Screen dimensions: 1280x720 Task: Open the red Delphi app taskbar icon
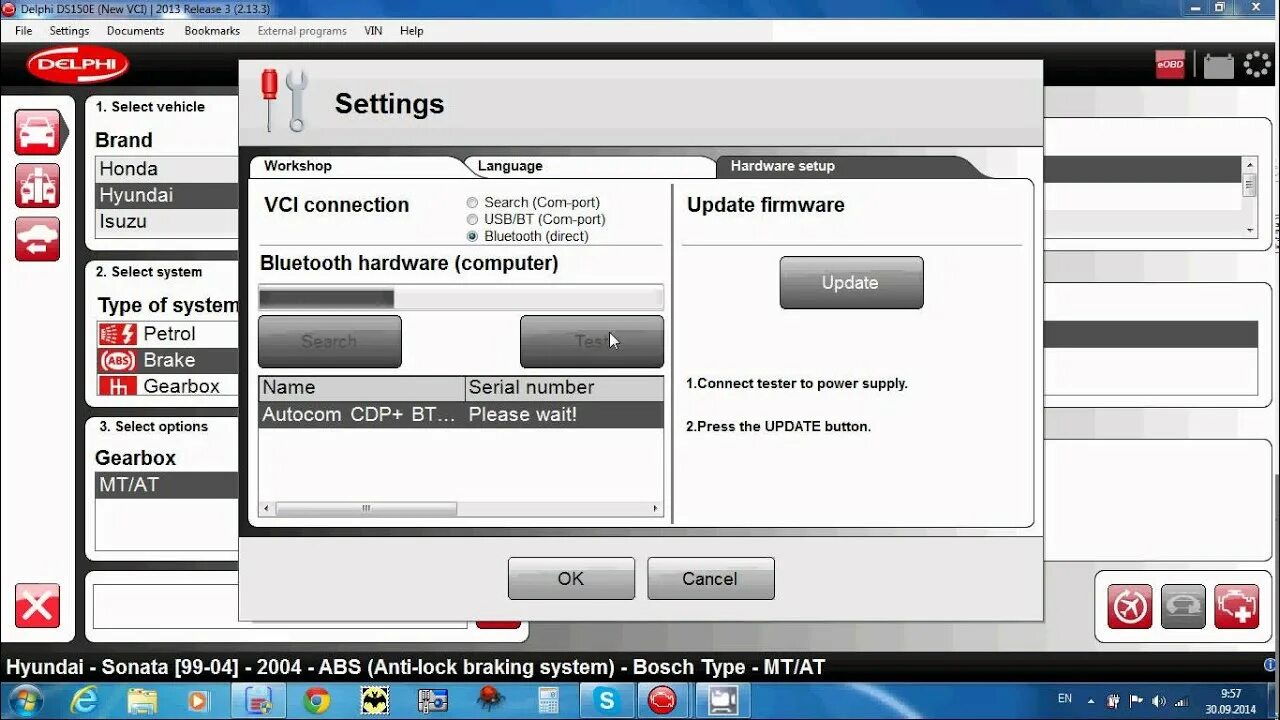tap(663, 701)
